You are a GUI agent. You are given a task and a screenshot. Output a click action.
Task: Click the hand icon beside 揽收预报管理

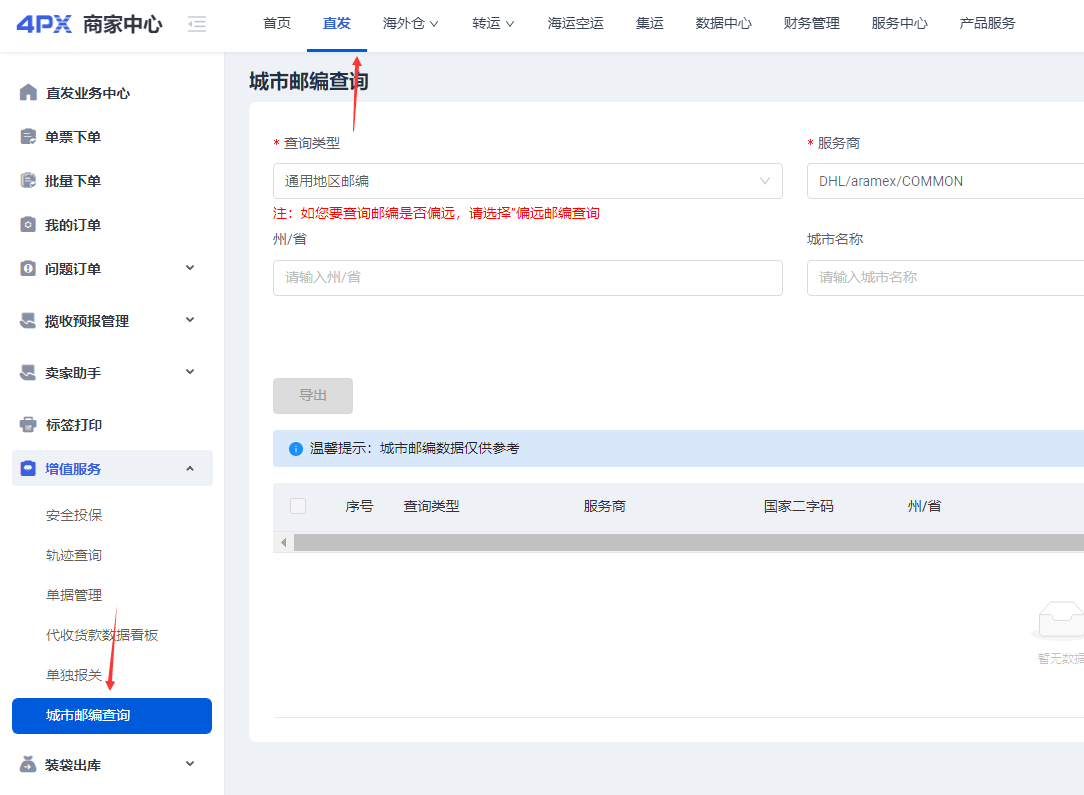coord(28,321)
